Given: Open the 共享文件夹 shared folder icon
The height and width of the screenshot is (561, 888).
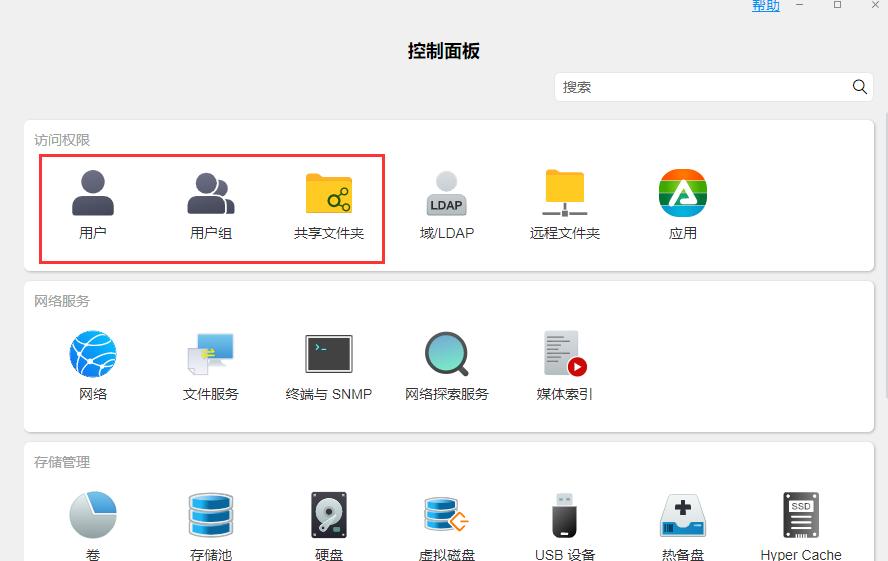Looking at the screenshot, I should 329,193.
